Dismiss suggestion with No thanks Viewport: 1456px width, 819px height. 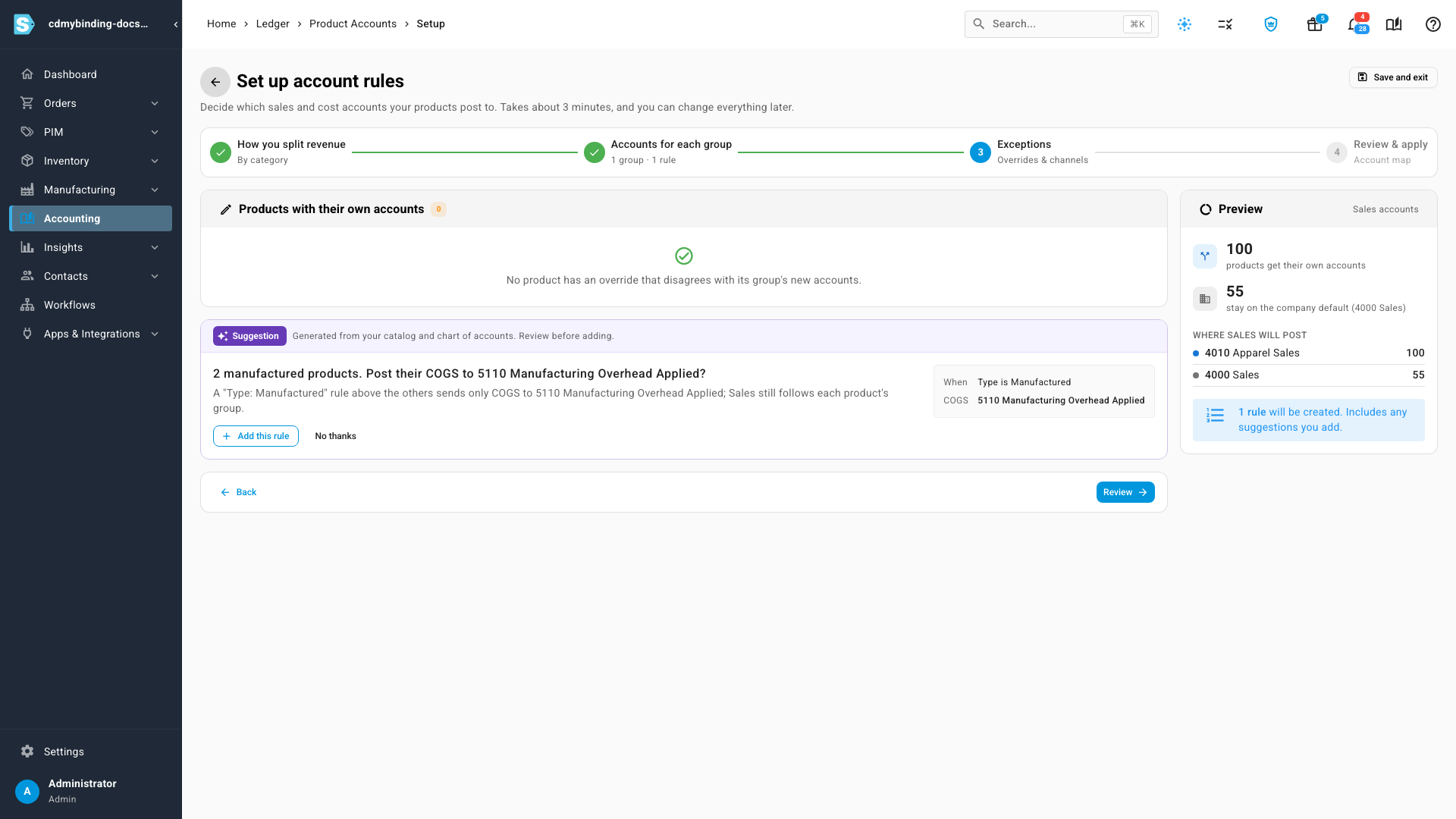(x=335, y=436)
